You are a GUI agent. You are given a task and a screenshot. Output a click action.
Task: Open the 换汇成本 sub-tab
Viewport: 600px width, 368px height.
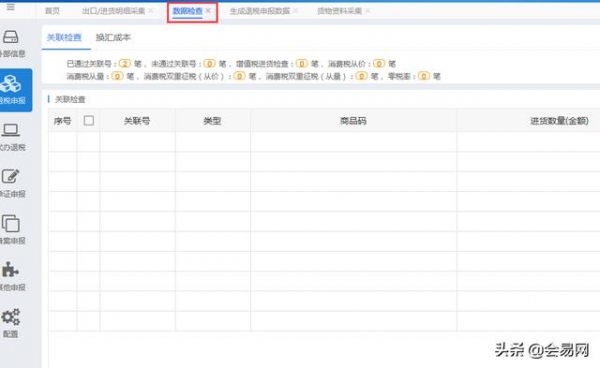pyautogui.click(x=113, y=37)
